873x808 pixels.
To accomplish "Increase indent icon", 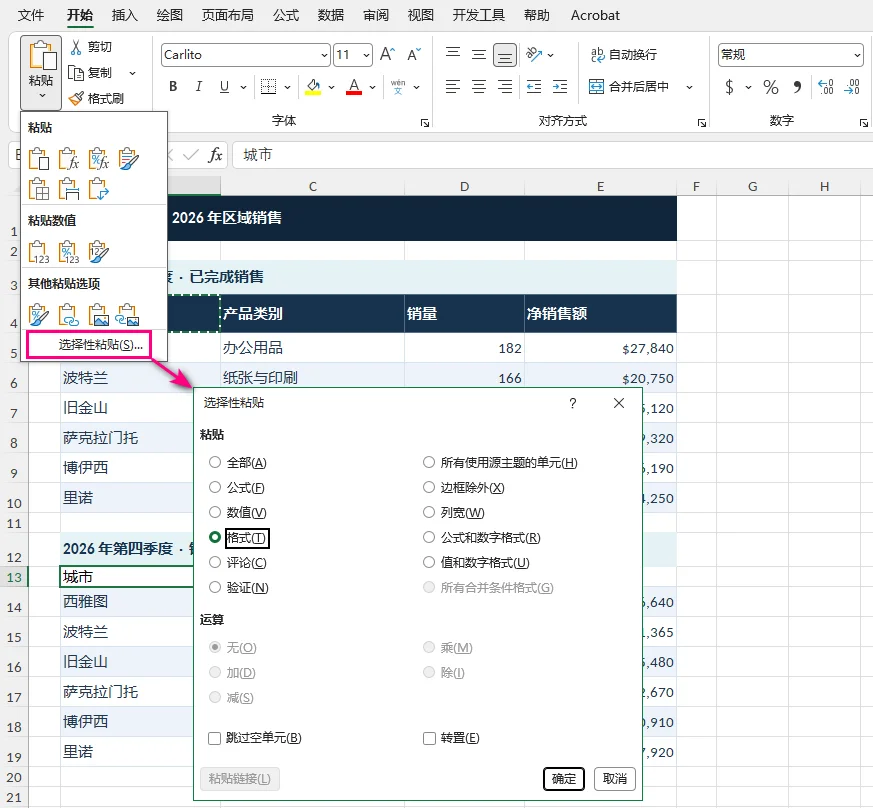I will pyautogui.click(x=560, y=86).
